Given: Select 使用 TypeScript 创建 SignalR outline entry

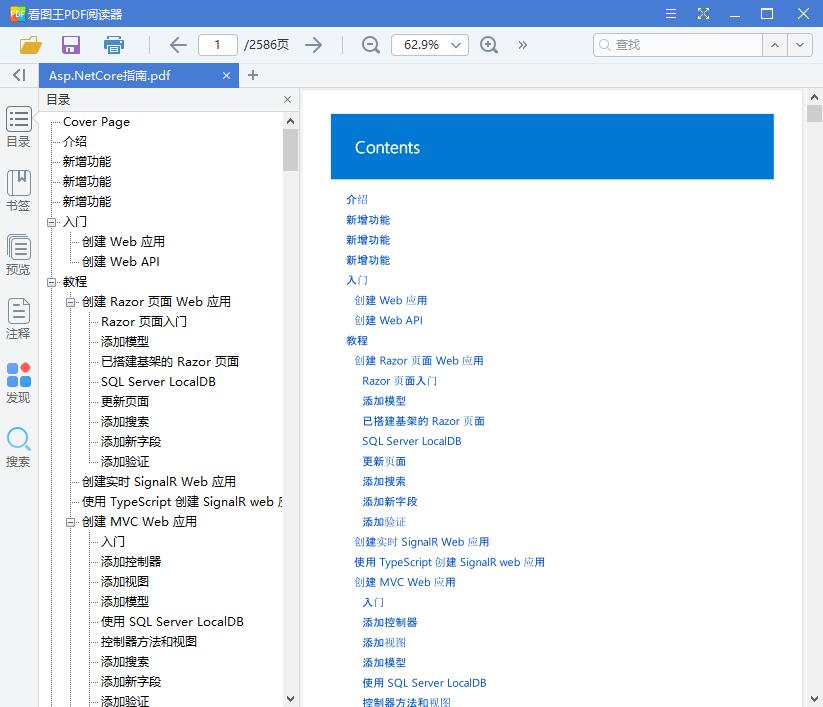Looking at the screenshot, I should click(182, 502).
